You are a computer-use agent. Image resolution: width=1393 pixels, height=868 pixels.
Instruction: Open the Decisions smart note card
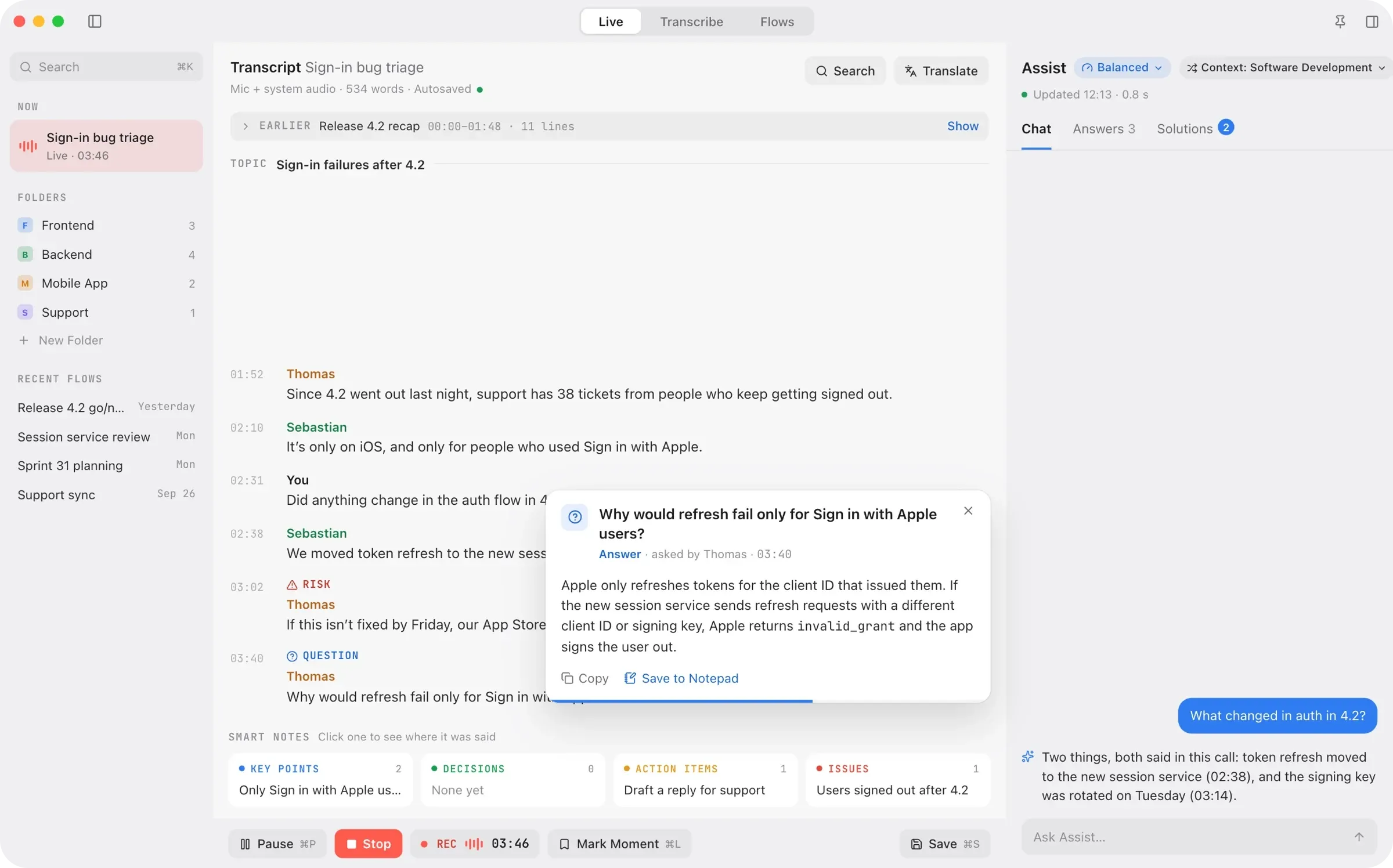click(x=513, y=779)
